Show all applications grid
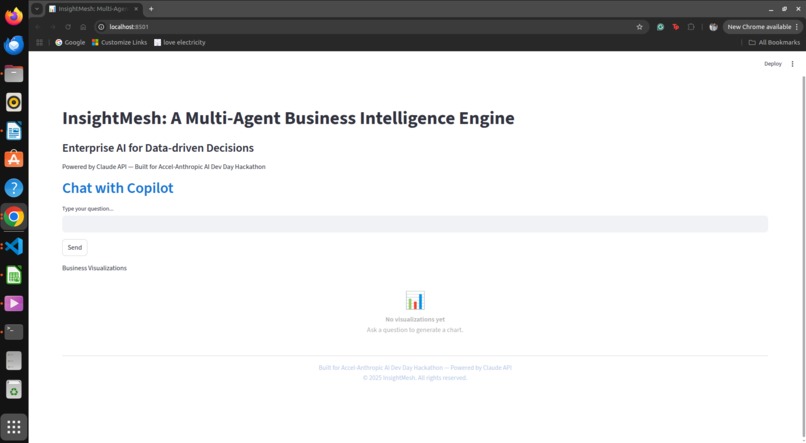Screen dimensions: 806x443 click(x=14, y=427)
